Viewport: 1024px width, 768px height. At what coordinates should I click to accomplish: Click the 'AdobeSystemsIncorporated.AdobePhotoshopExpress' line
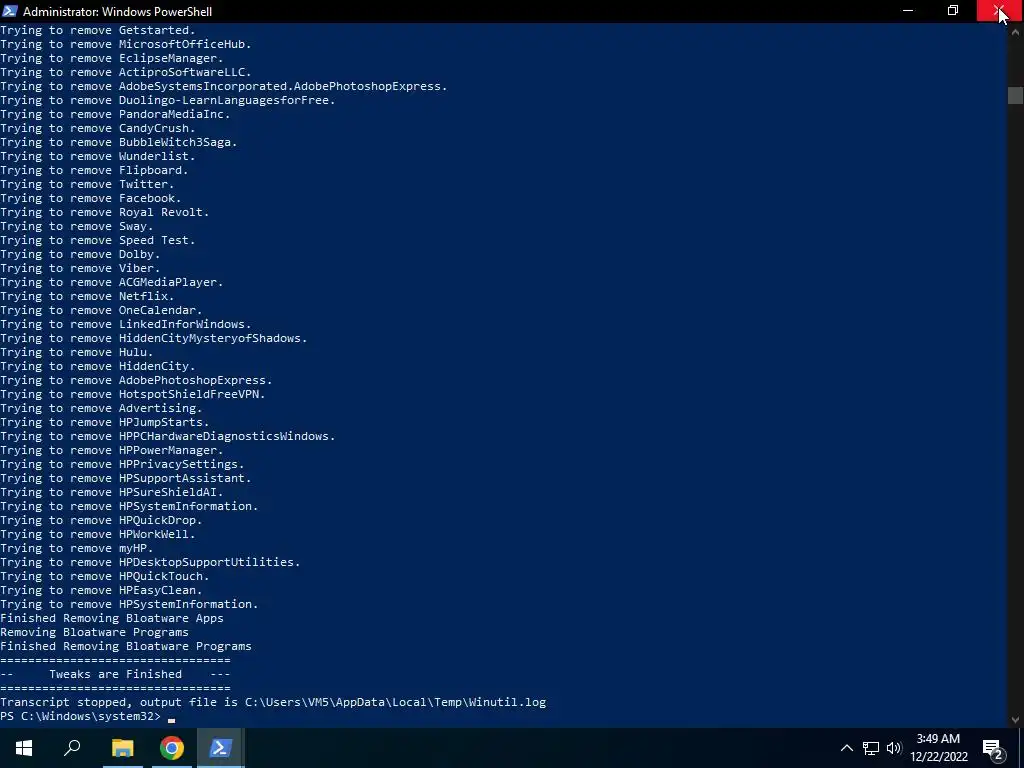coord(223,86)
